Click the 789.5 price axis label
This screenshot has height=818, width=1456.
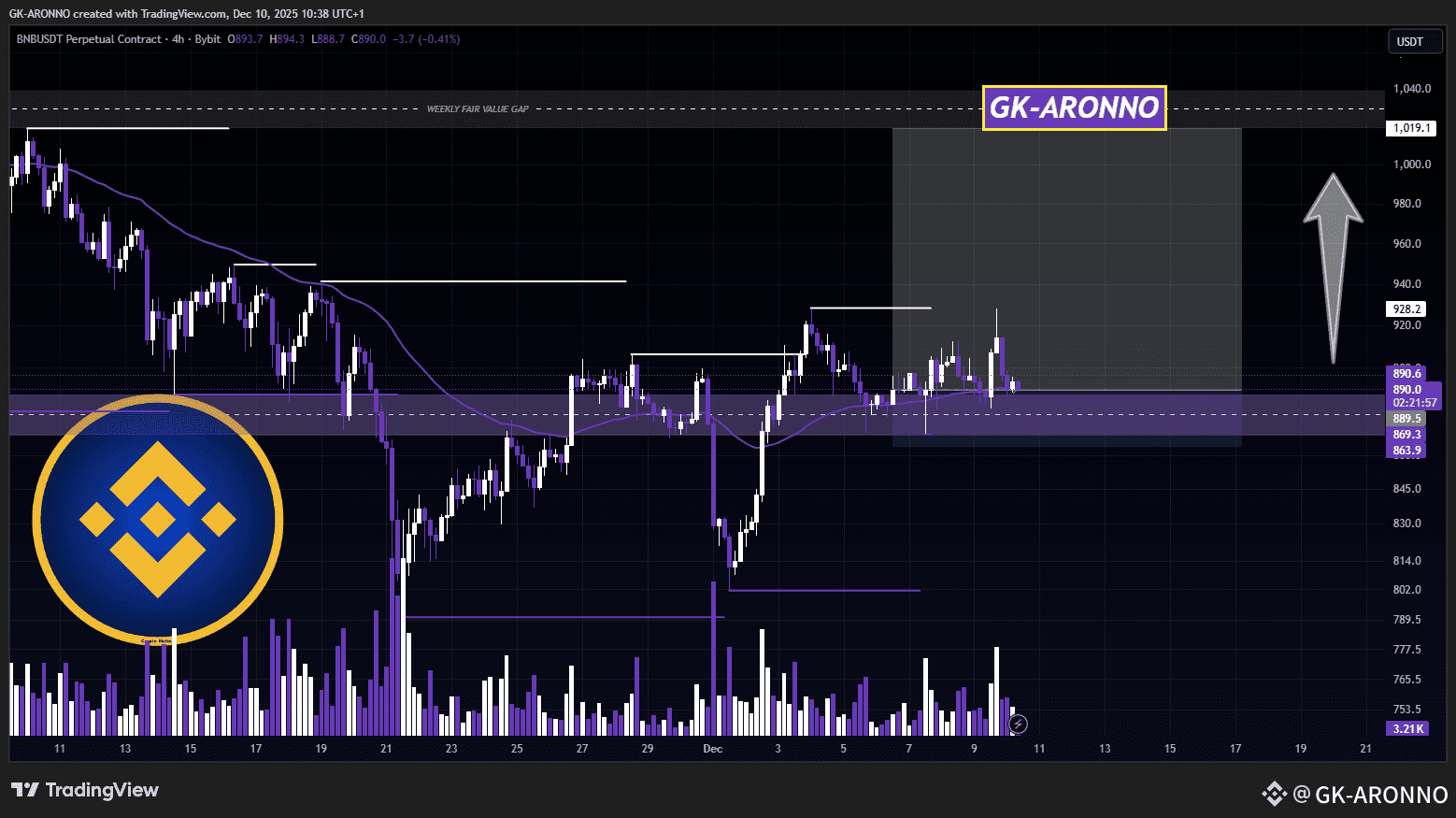[1407, 620]
